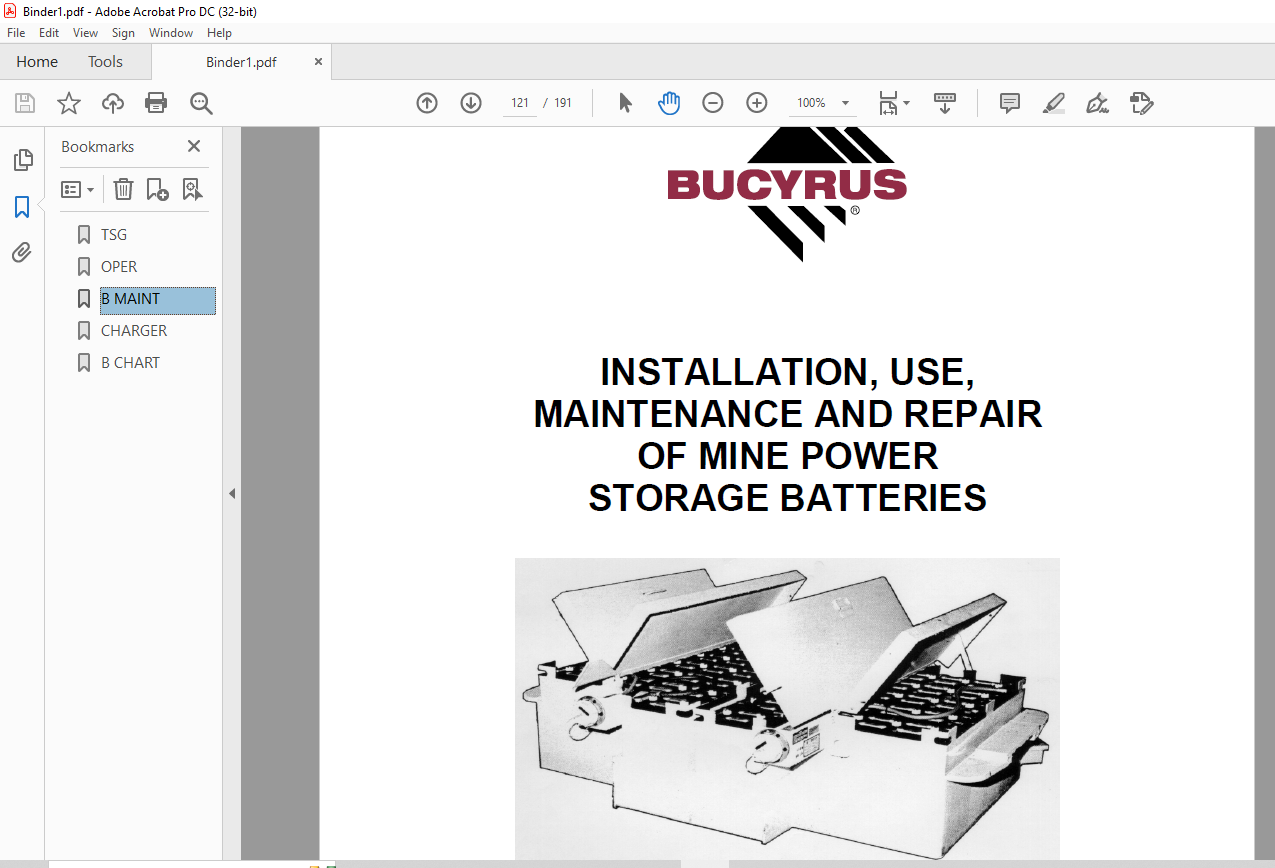
Task: Click the page number field showing 121
Action: point(520,103)
